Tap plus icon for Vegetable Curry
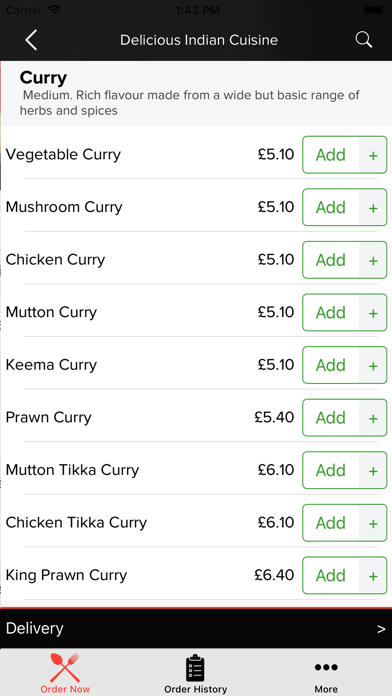The height and width of the screenshot is (696, 392). pos(373,155)
